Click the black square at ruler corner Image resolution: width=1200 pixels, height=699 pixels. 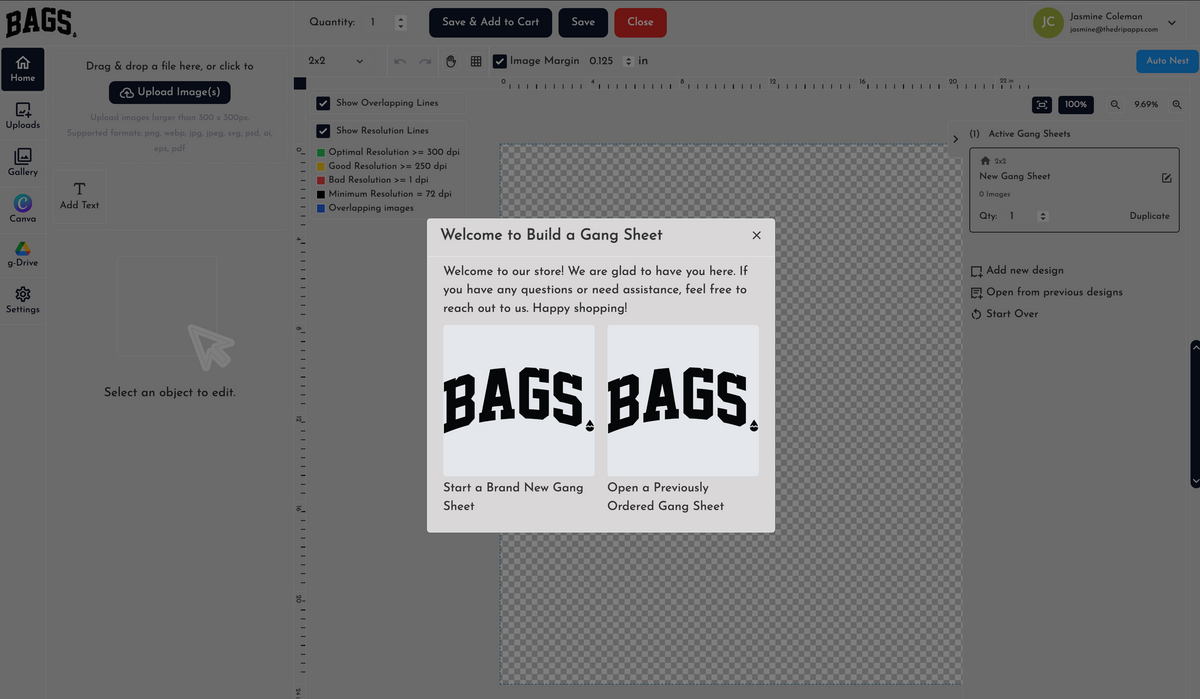(x=300, y=84)
